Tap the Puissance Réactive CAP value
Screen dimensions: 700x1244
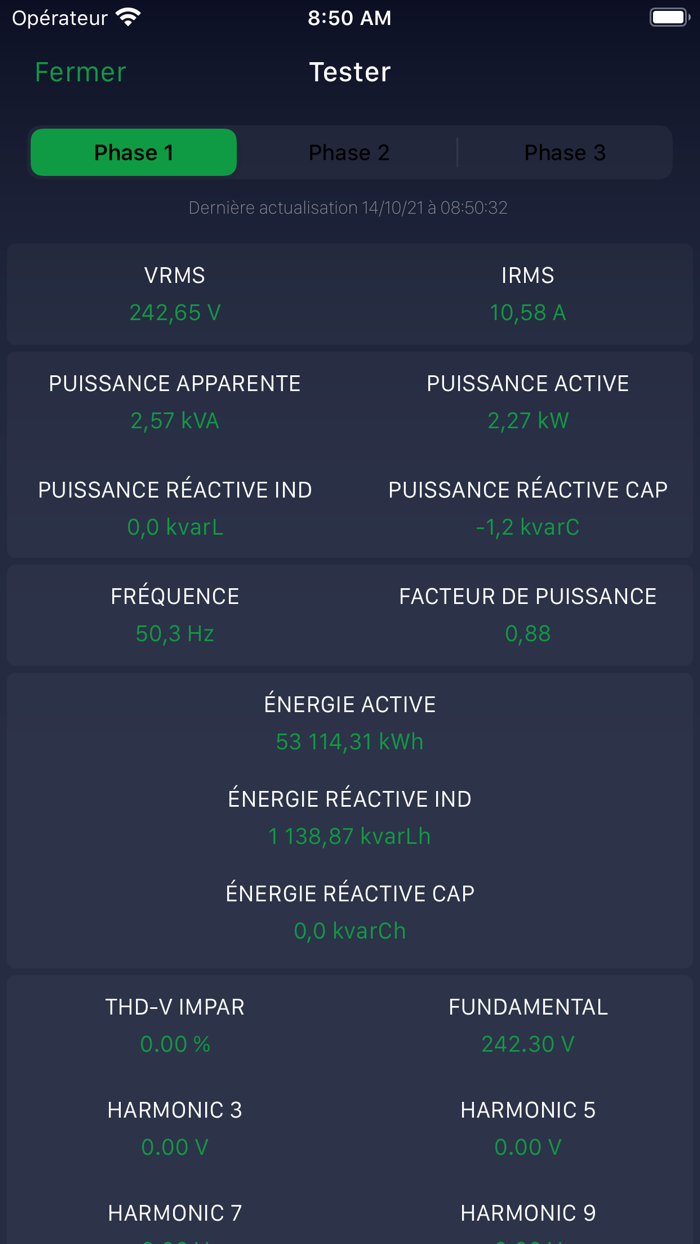point(527,527)
